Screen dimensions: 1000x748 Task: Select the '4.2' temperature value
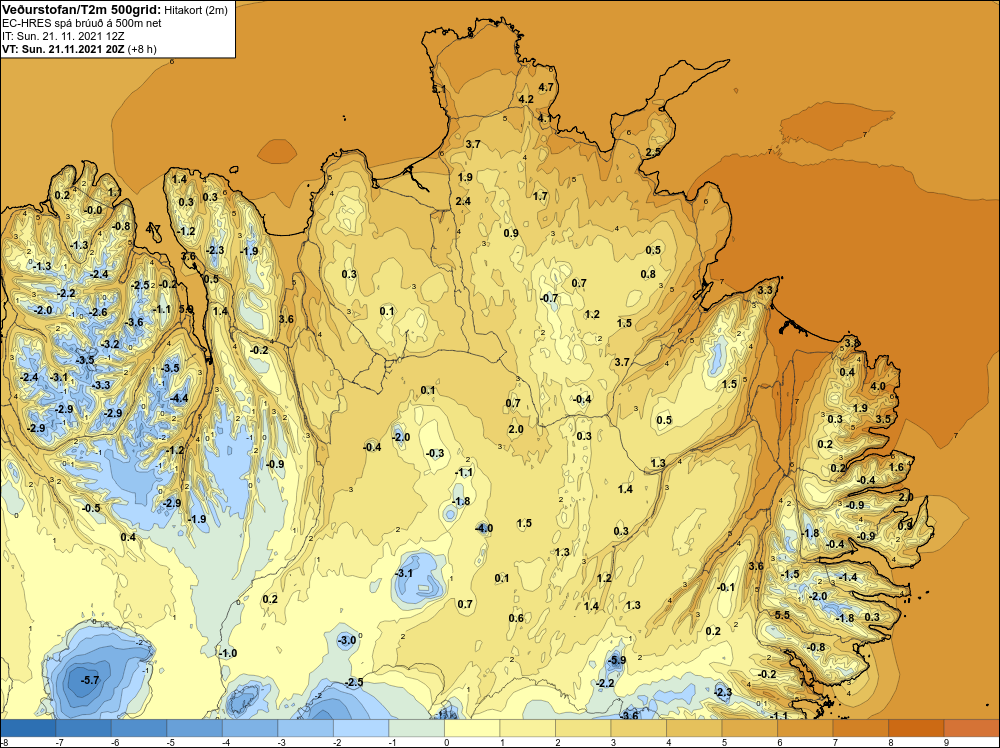tap(526, 99)
